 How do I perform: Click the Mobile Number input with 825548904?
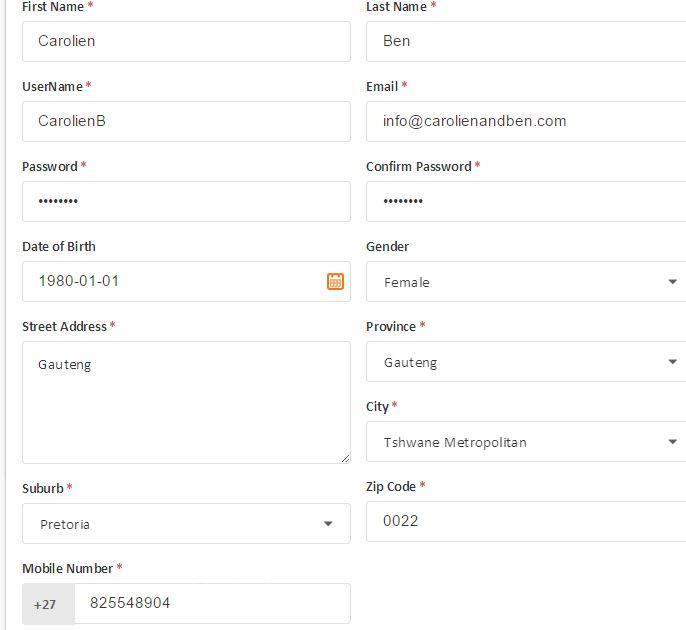click(212, 603)
